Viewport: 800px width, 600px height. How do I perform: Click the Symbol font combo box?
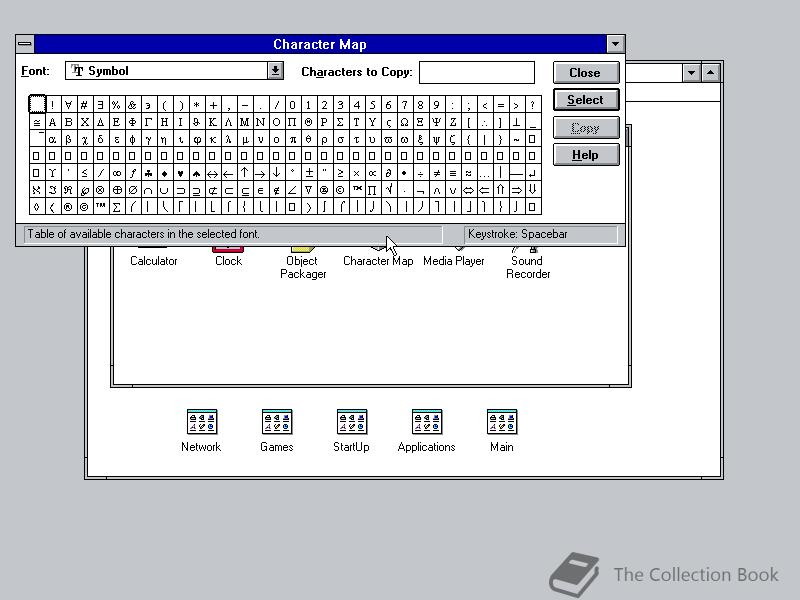[x=174, y=70]
